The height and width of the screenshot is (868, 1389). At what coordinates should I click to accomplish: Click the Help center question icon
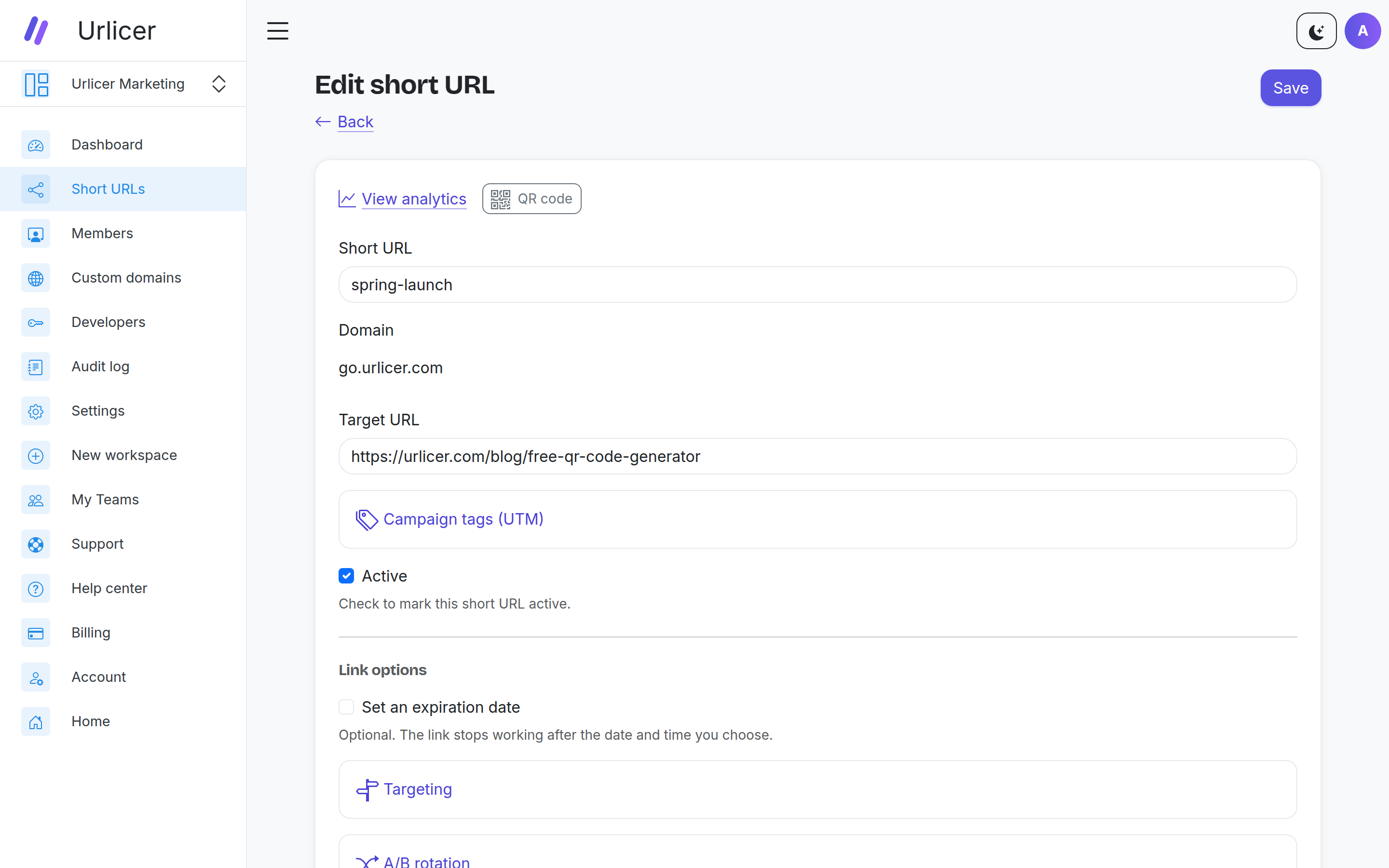click(x=36, y=588)
